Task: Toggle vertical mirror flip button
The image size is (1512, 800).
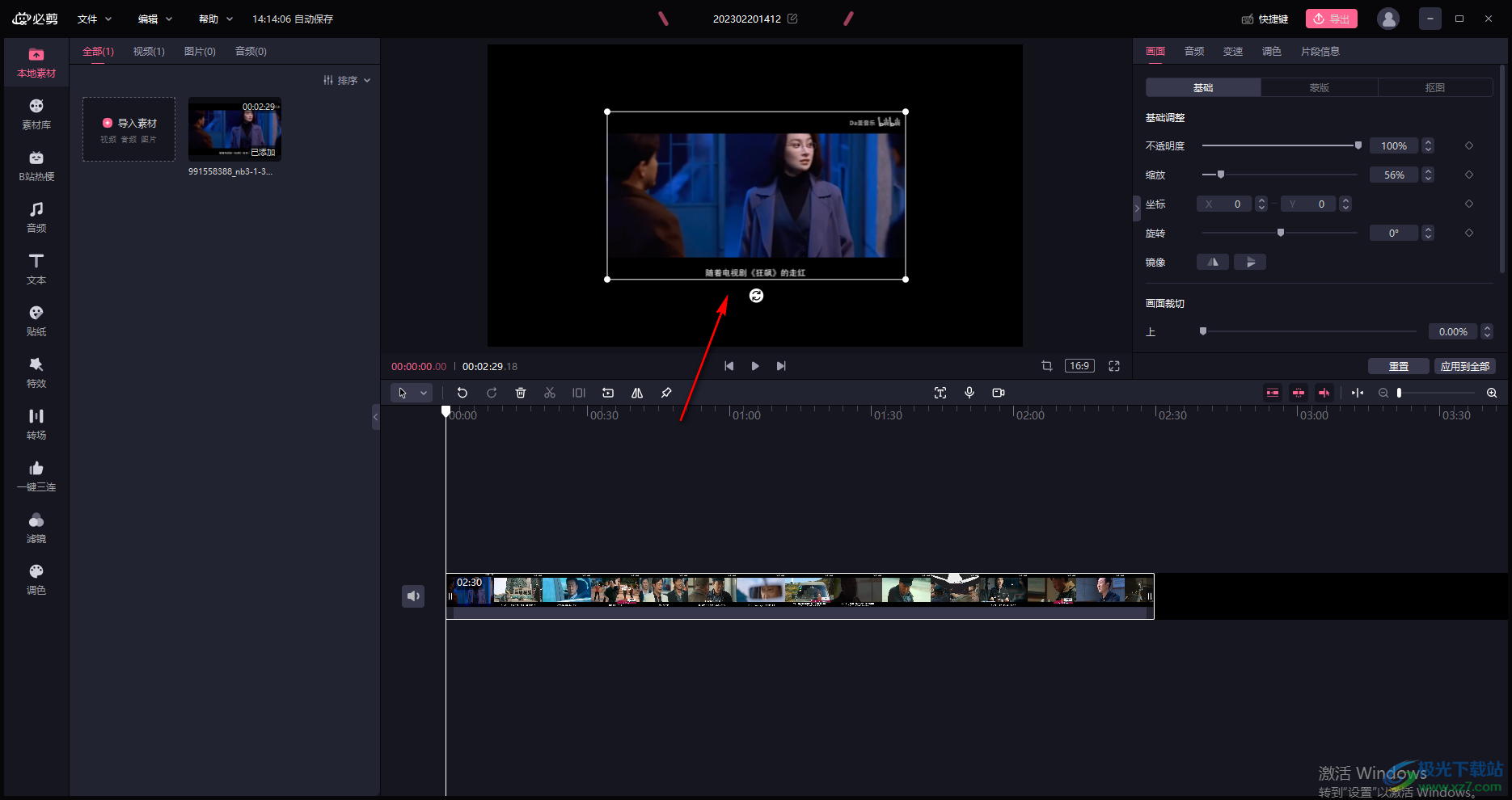Action: (x=1250, y=262)
